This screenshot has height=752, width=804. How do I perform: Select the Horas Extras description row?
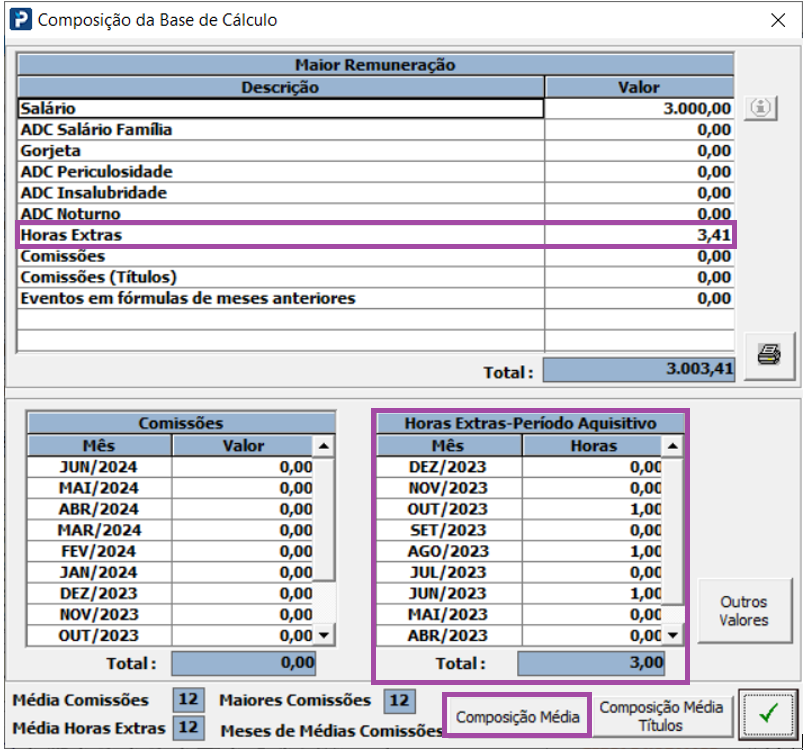pos(281,235)
